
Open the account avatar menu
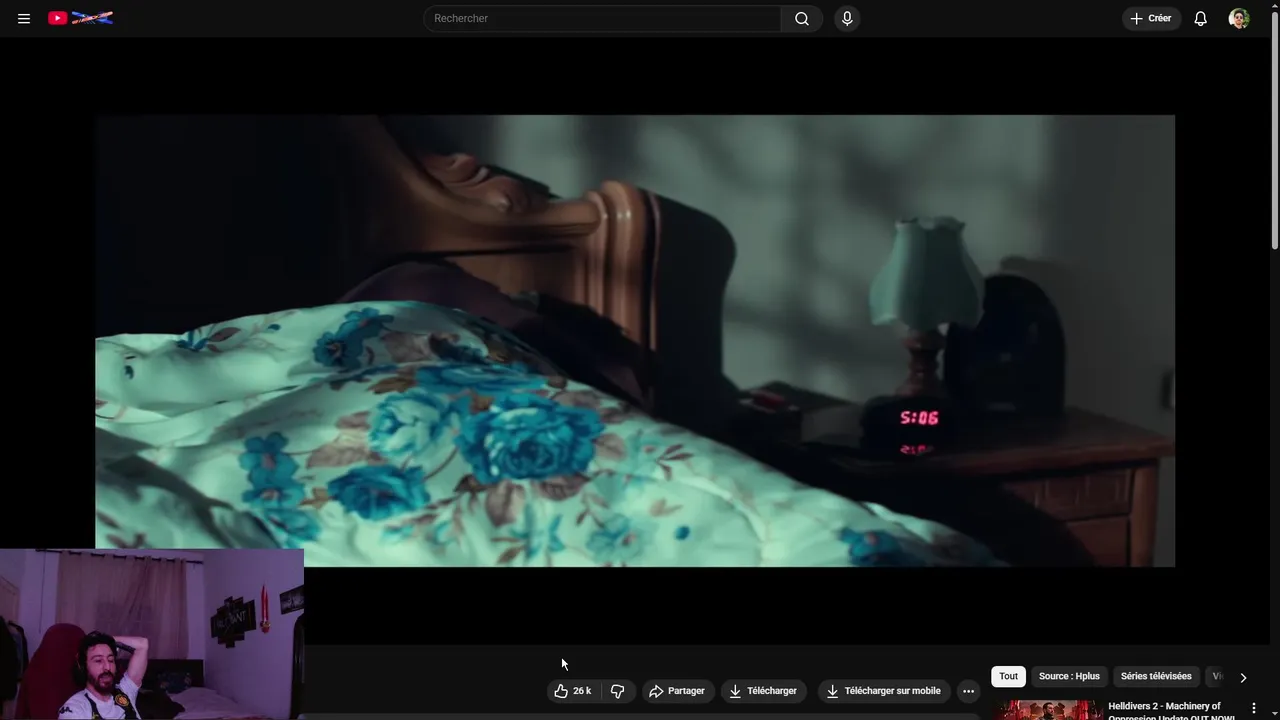(1239, 18)
